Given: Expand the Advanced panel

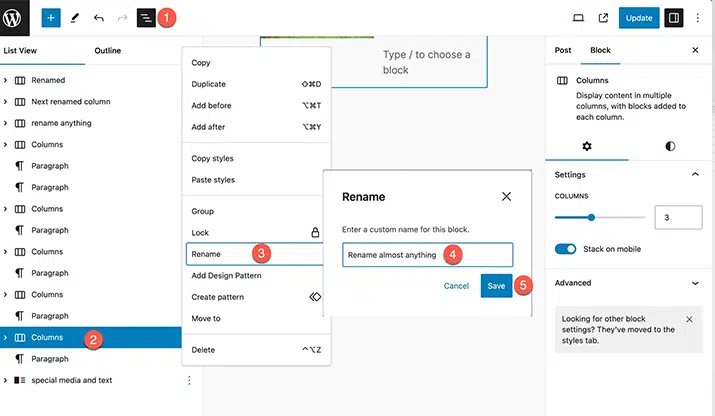Looking at the screenshot, I should click(695, 283).
